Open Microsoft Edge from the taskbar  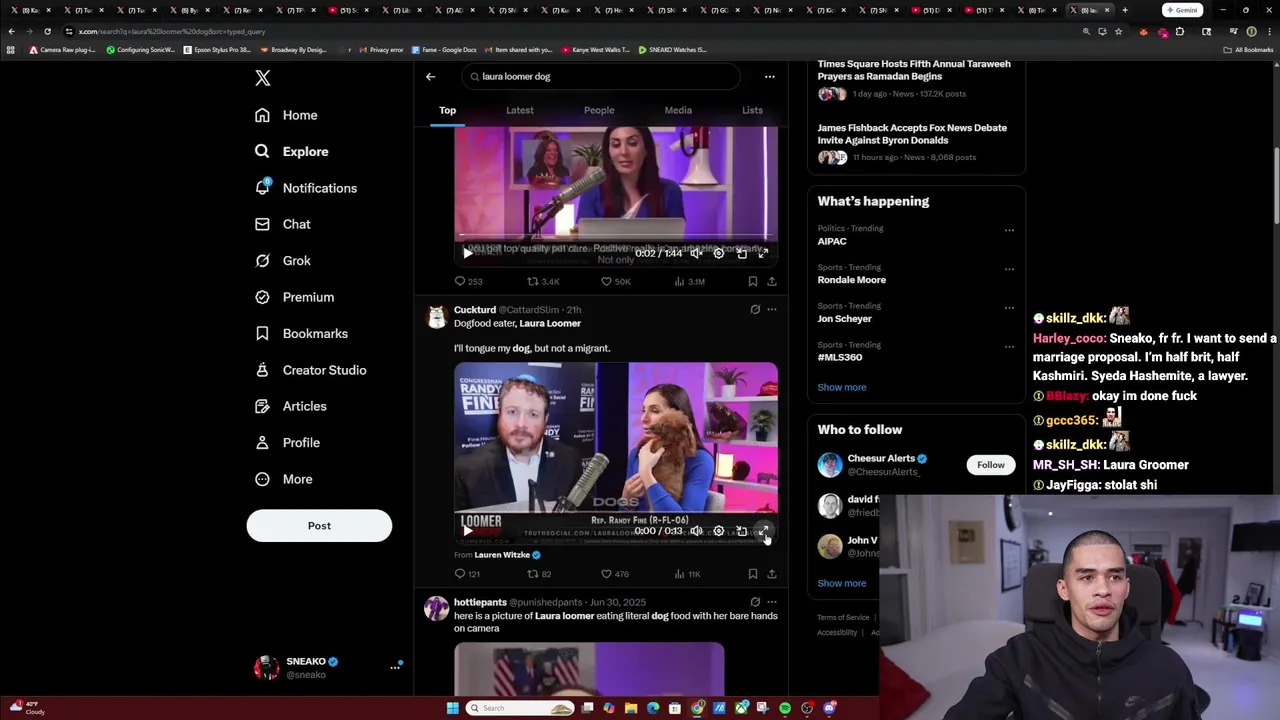653,708
